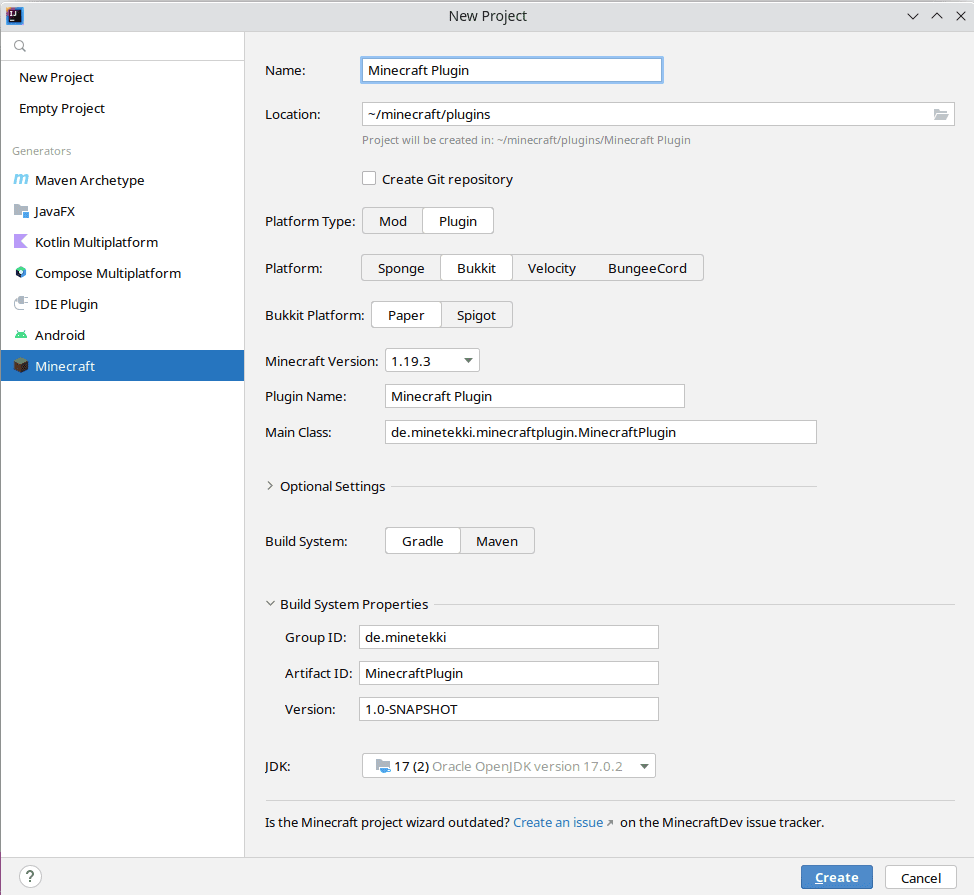Click external link arrow beside Create an issue
974x895 pixels.
point(610,823)
